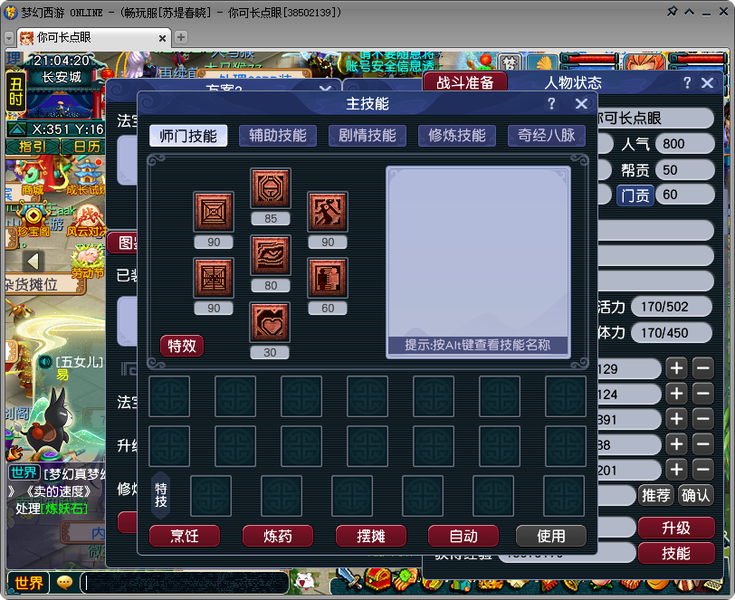Increase the attribute showing 391
Screen dimensions: 735x600
676,419
